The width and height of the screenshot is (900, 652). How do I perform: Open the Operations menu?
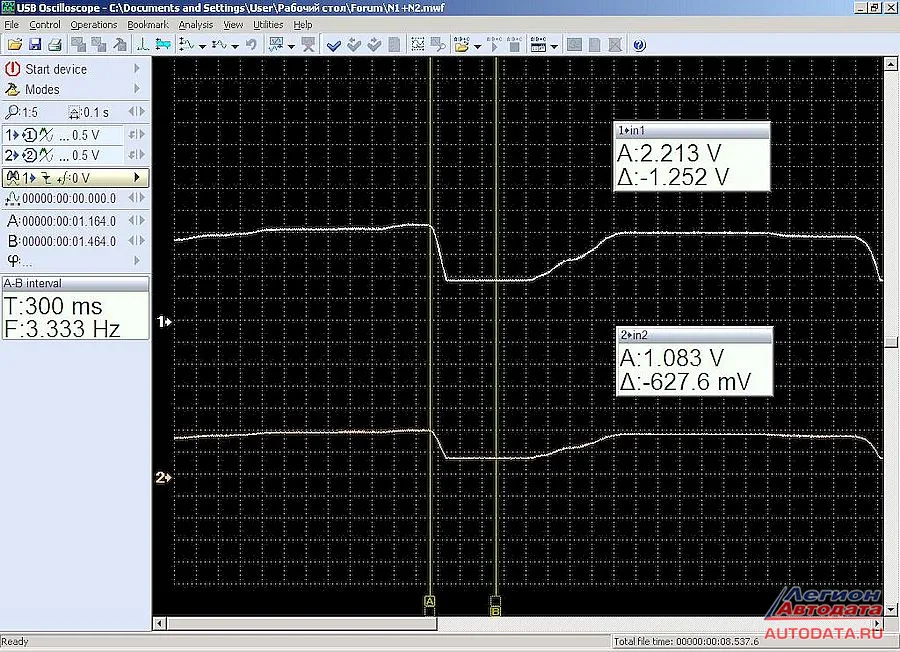click(94, 25)
